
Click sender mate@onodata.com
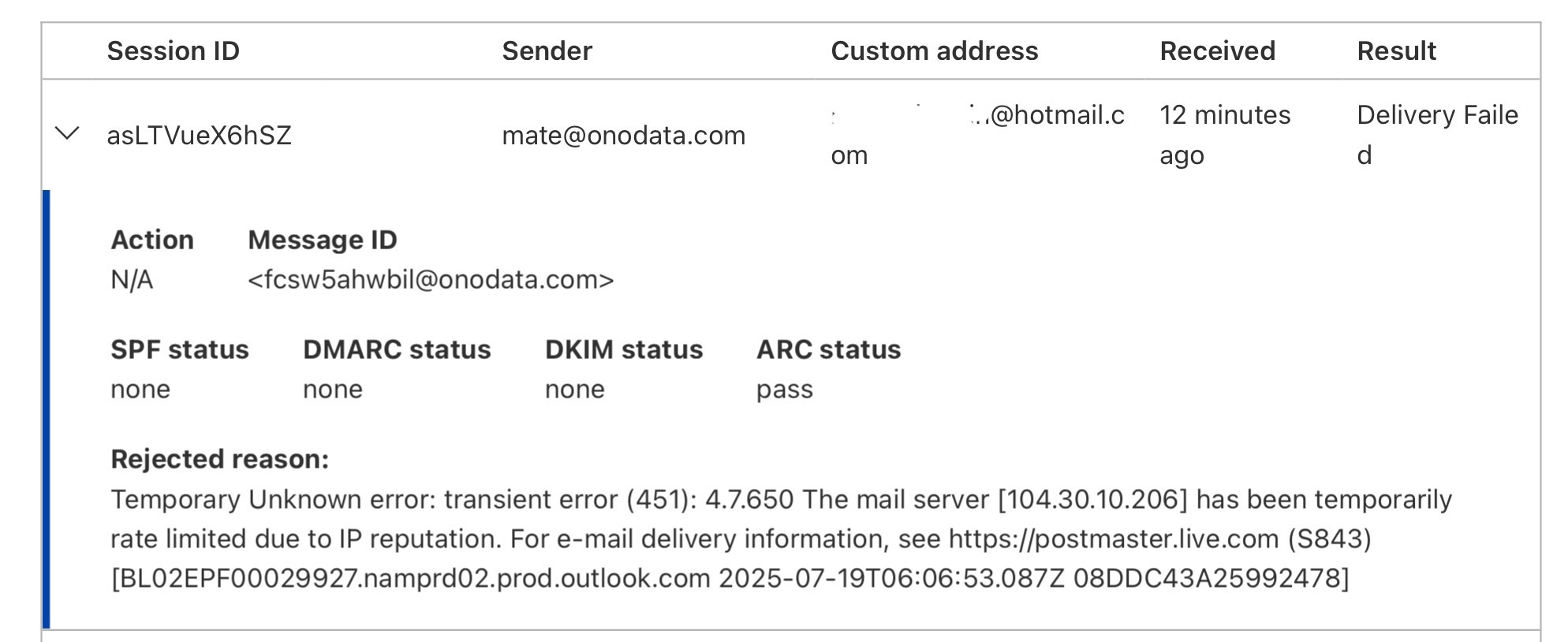(x=623, y=136)
